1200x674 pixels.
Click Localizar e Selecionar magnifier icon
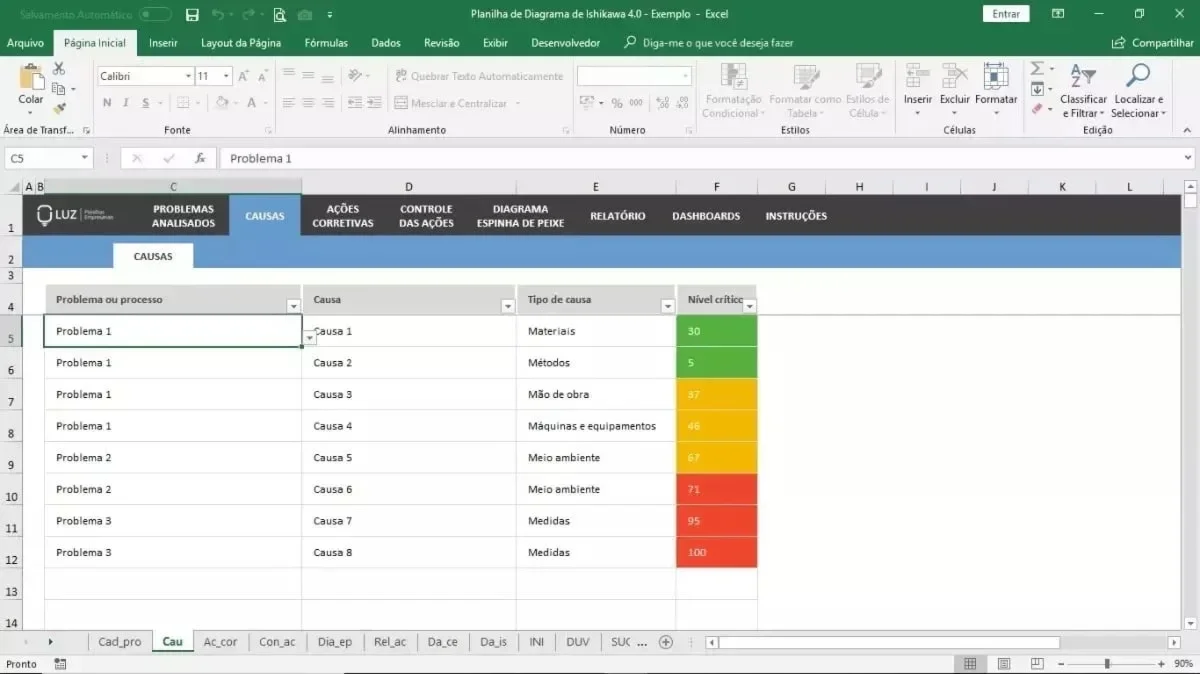[x=1138, y=75]
